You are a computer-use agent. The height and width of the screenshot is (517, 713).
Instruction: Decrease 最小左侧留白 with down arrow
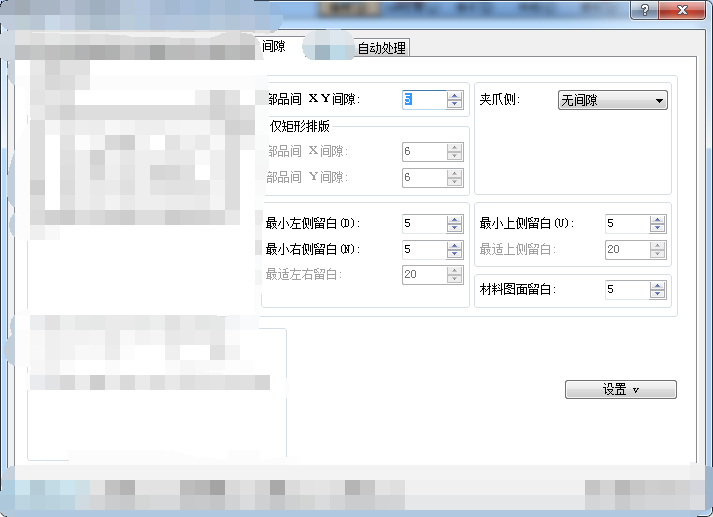click(x=454, y=228)
